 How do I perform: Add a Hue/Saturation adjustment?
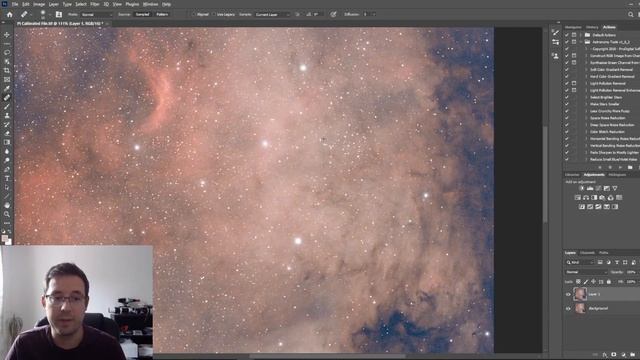[x=578, y=198]
